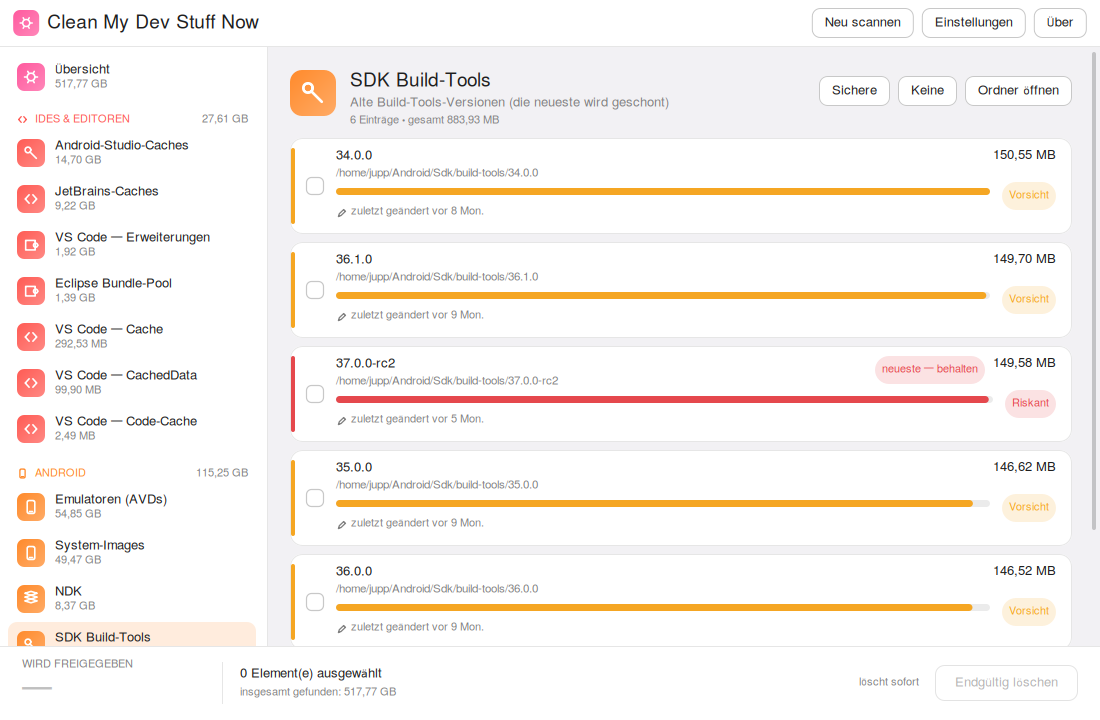1100x720 pixels.
Task: Click the 36.0.0 orange size bar
Action: 654,608
